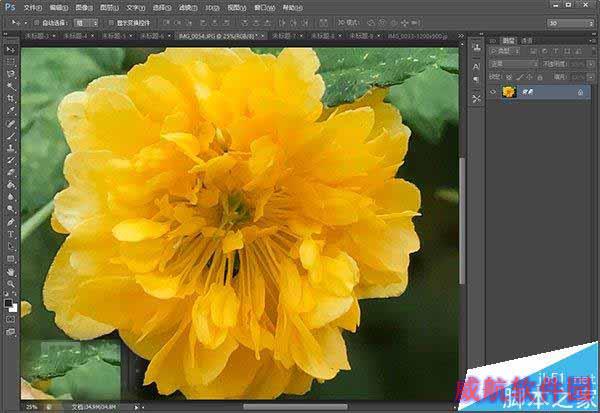Change the screen mode button
Screen dimensions: 600x413
tap(11, 332)
